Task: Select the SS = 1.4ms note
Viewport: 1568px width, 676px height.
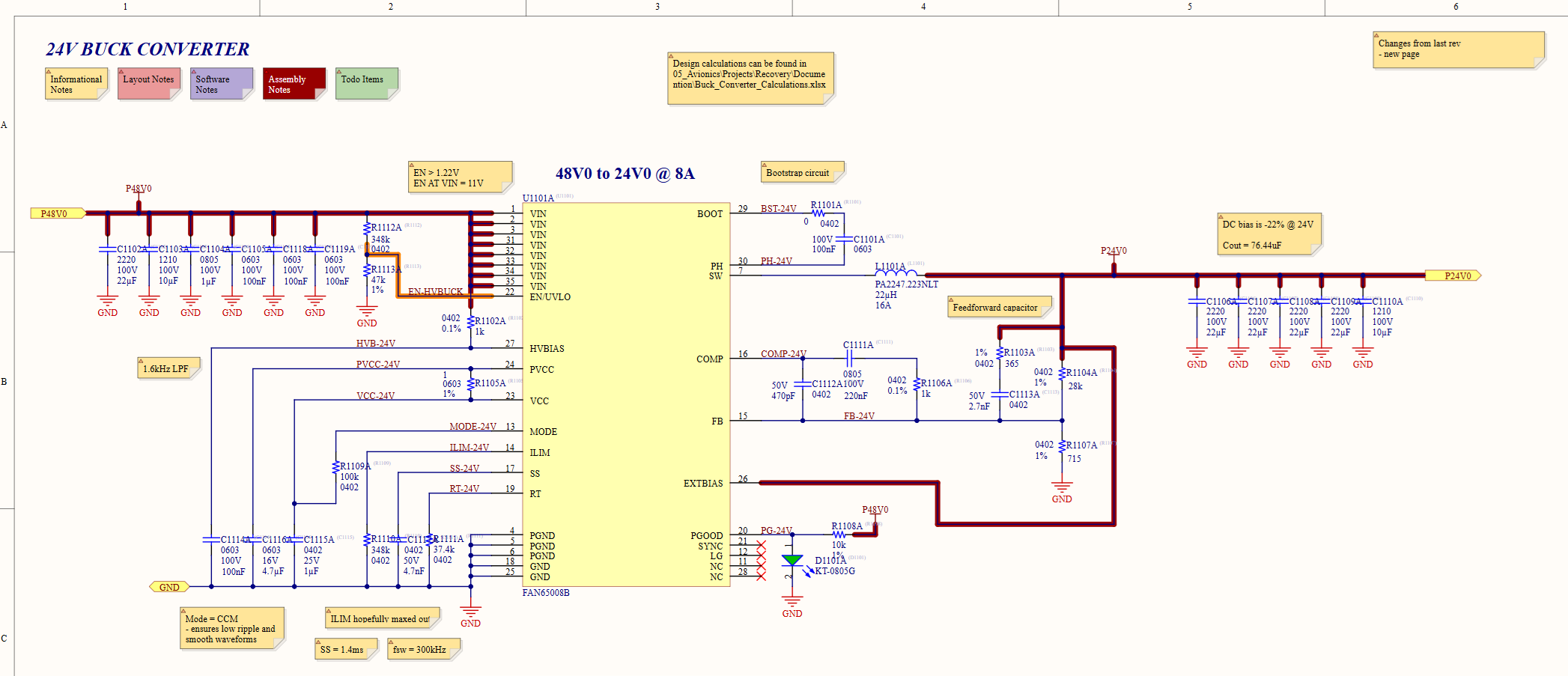Action: (346, 649)
